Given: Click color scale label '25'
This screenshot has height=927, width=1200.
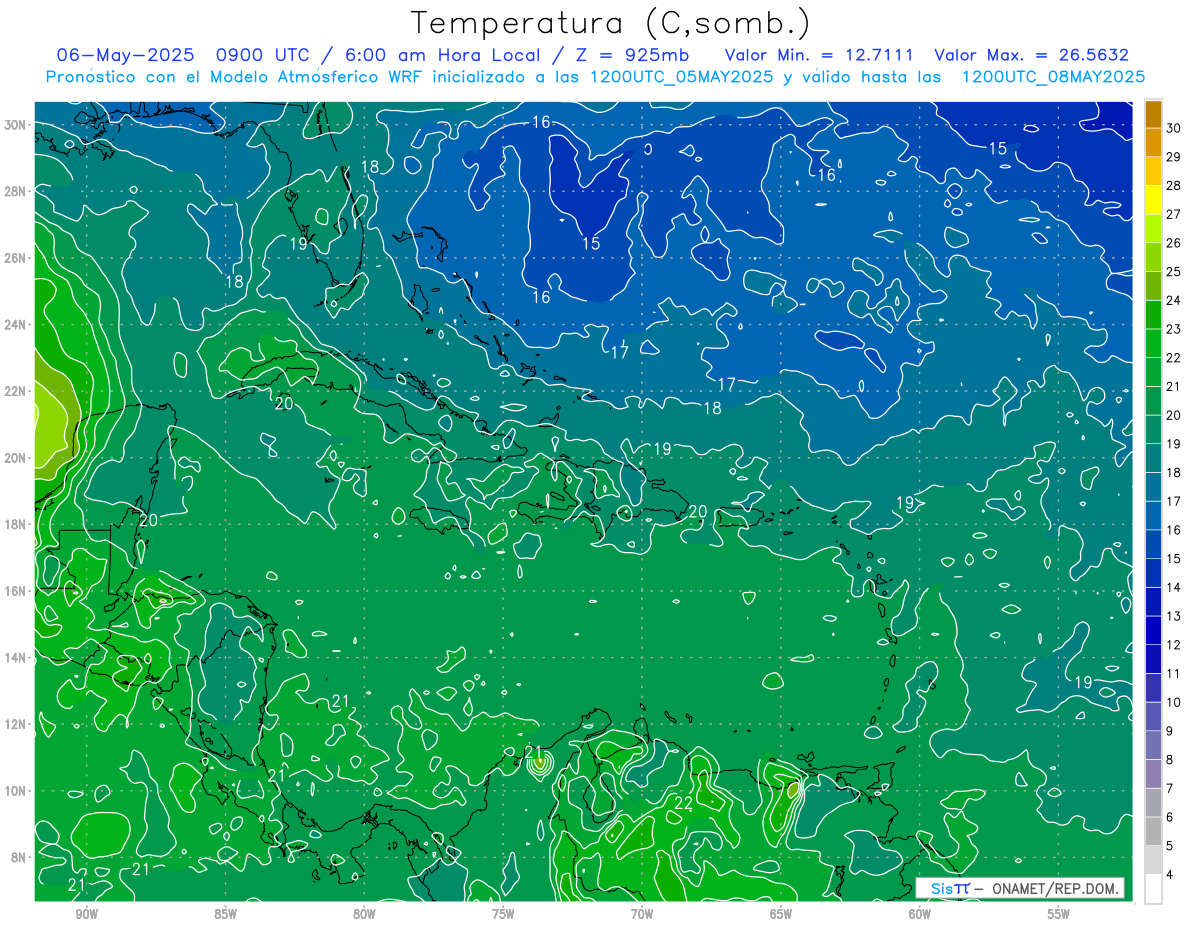Looking at the screenshot, I should pos(1173,271).
